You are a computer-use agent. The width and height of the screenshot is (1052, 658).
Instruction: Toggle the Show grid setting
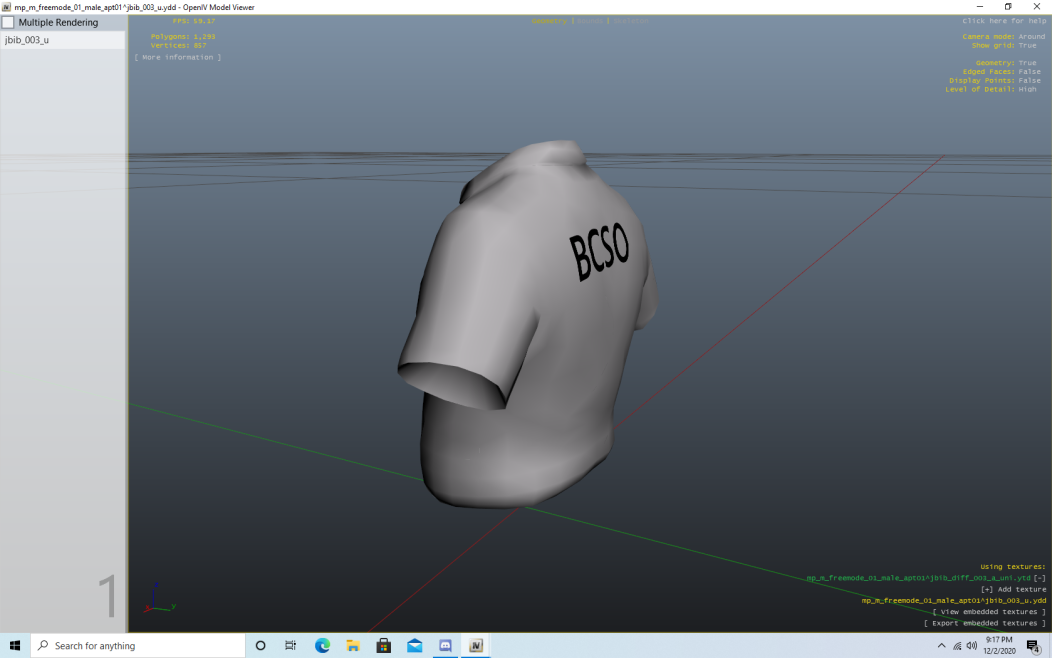1027,46
